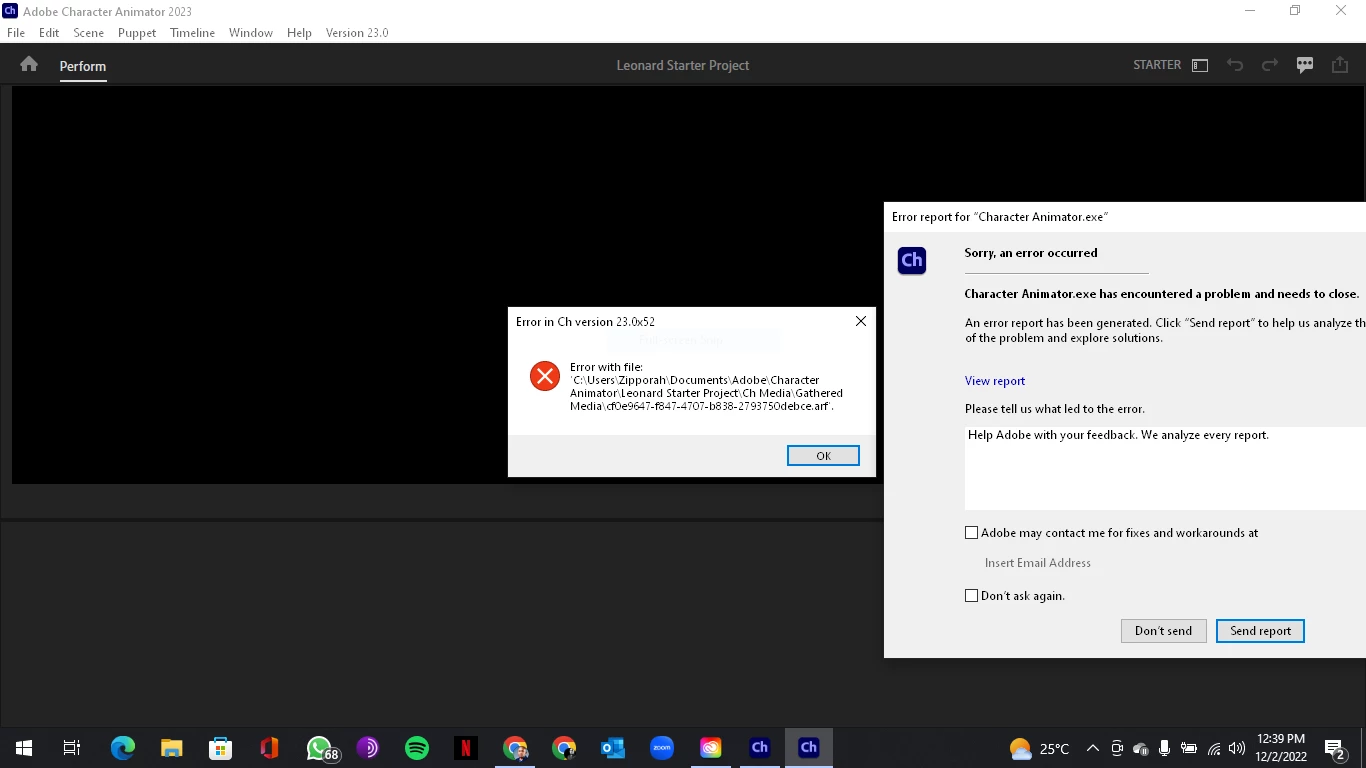Open Wi-Fi network settings in tray
The image size is (1366, 768).
pos(1214,748)
